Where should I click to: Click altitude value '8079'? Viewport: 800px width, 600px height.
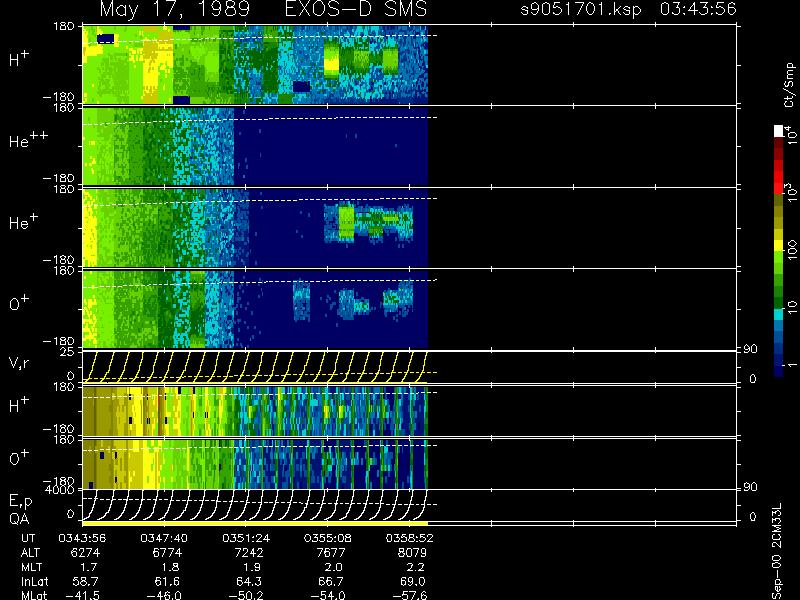click(x=412, y=553)
